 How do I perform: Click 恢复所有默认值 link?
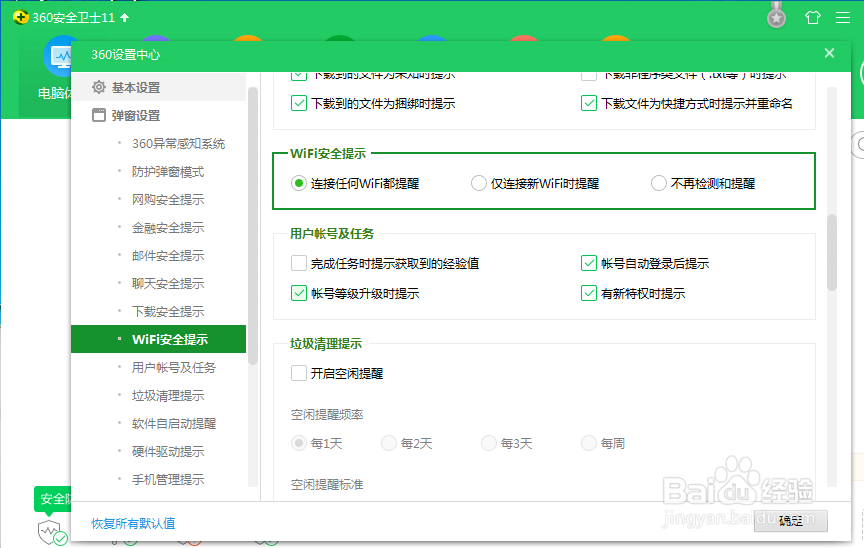coord(133,523)
